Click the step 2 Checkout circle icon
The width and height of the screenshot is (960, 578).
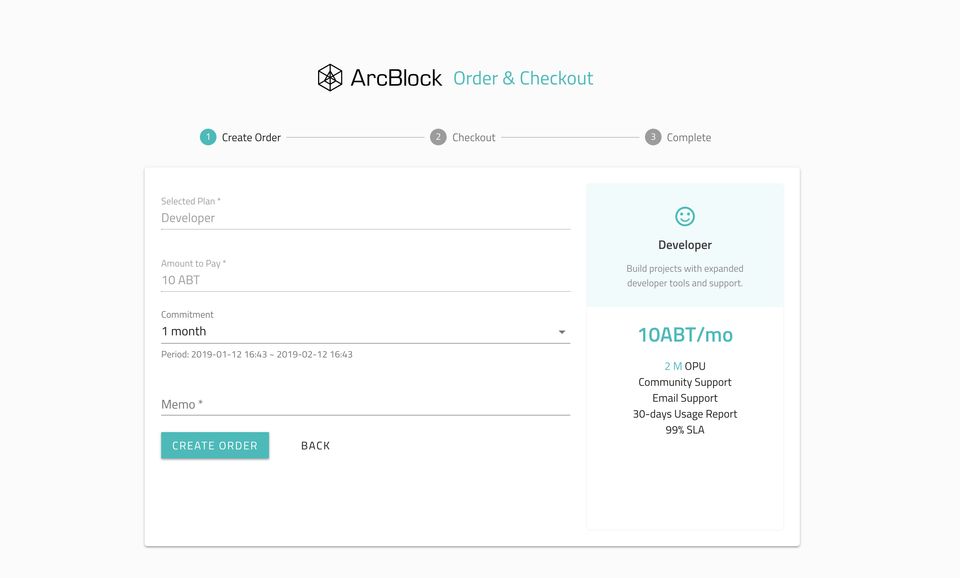(438, 137)
